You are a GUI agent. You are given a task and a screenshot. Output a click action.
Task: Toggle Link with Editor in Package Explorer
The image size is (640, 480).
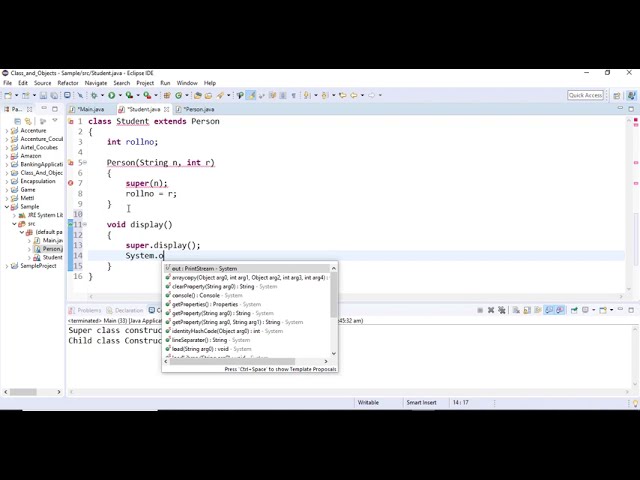coord(28,121)
